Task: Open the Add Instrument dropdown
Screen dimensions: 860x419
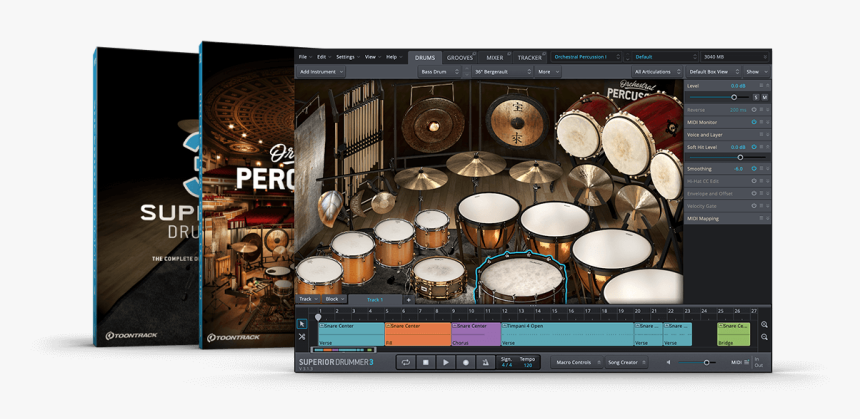Action: [321, 72]
